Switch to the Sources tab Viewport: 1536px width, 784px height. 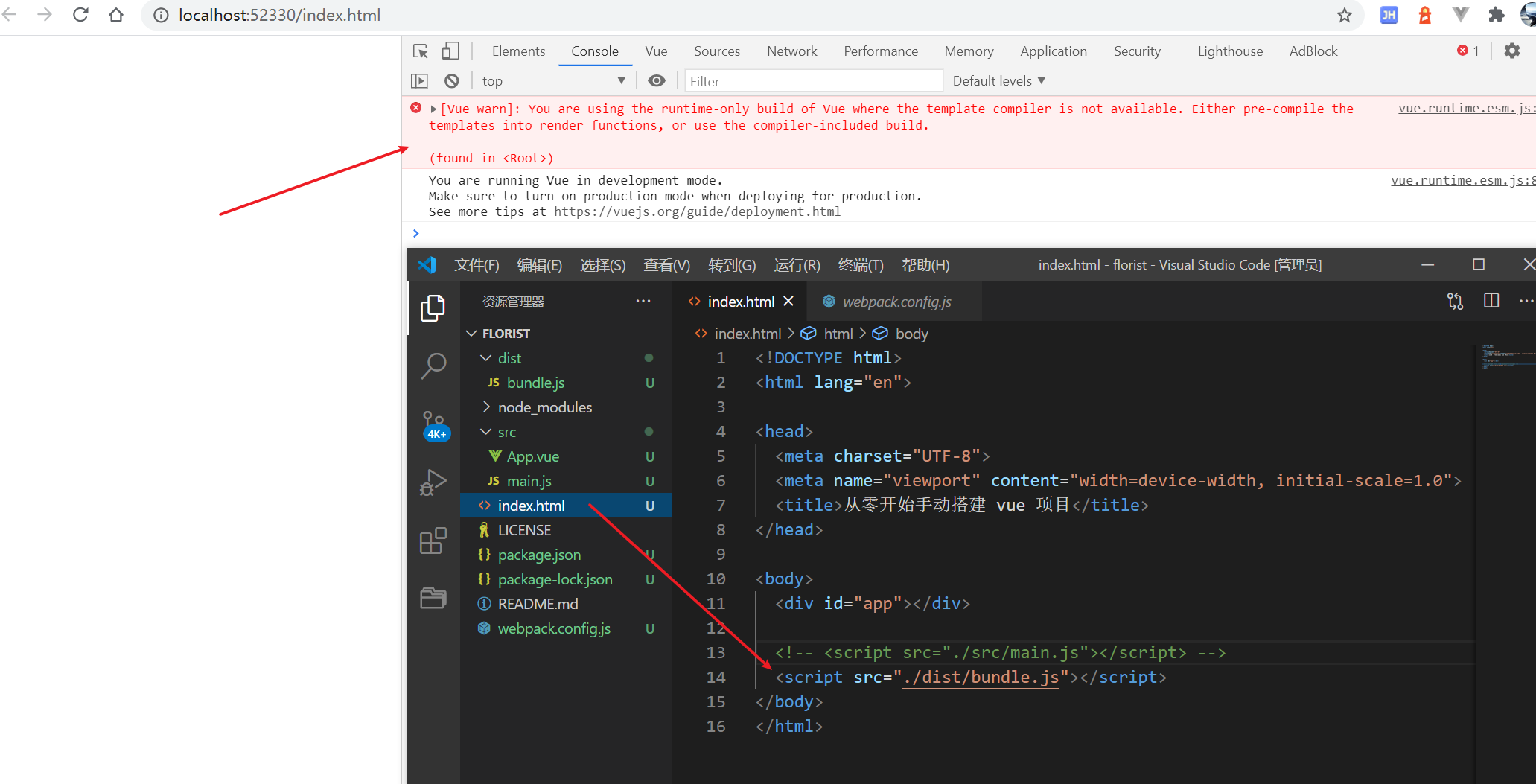click(x=717, y=51)
